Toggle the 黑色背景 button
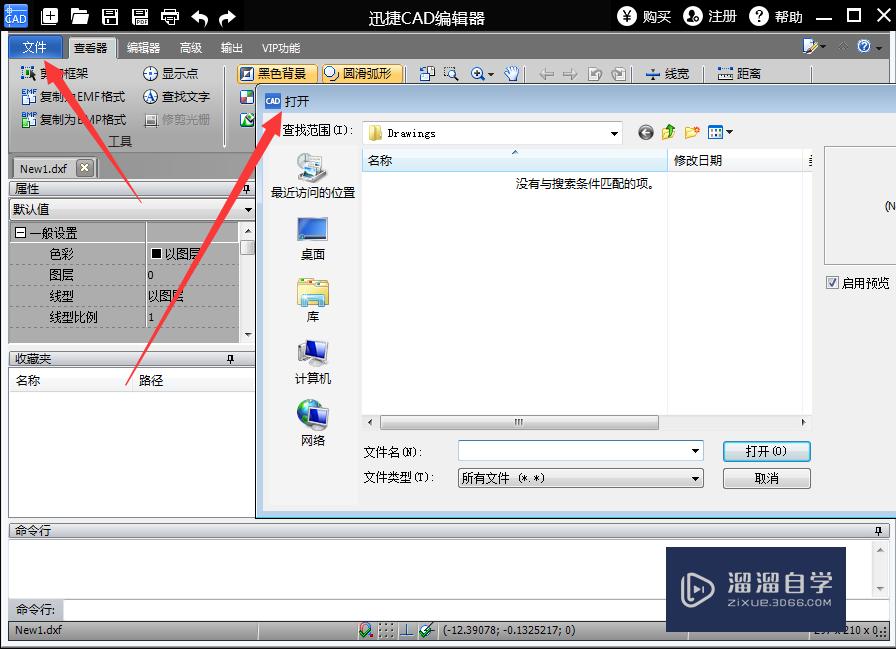This screenshot has height=649, width=896. click(277, 73)
